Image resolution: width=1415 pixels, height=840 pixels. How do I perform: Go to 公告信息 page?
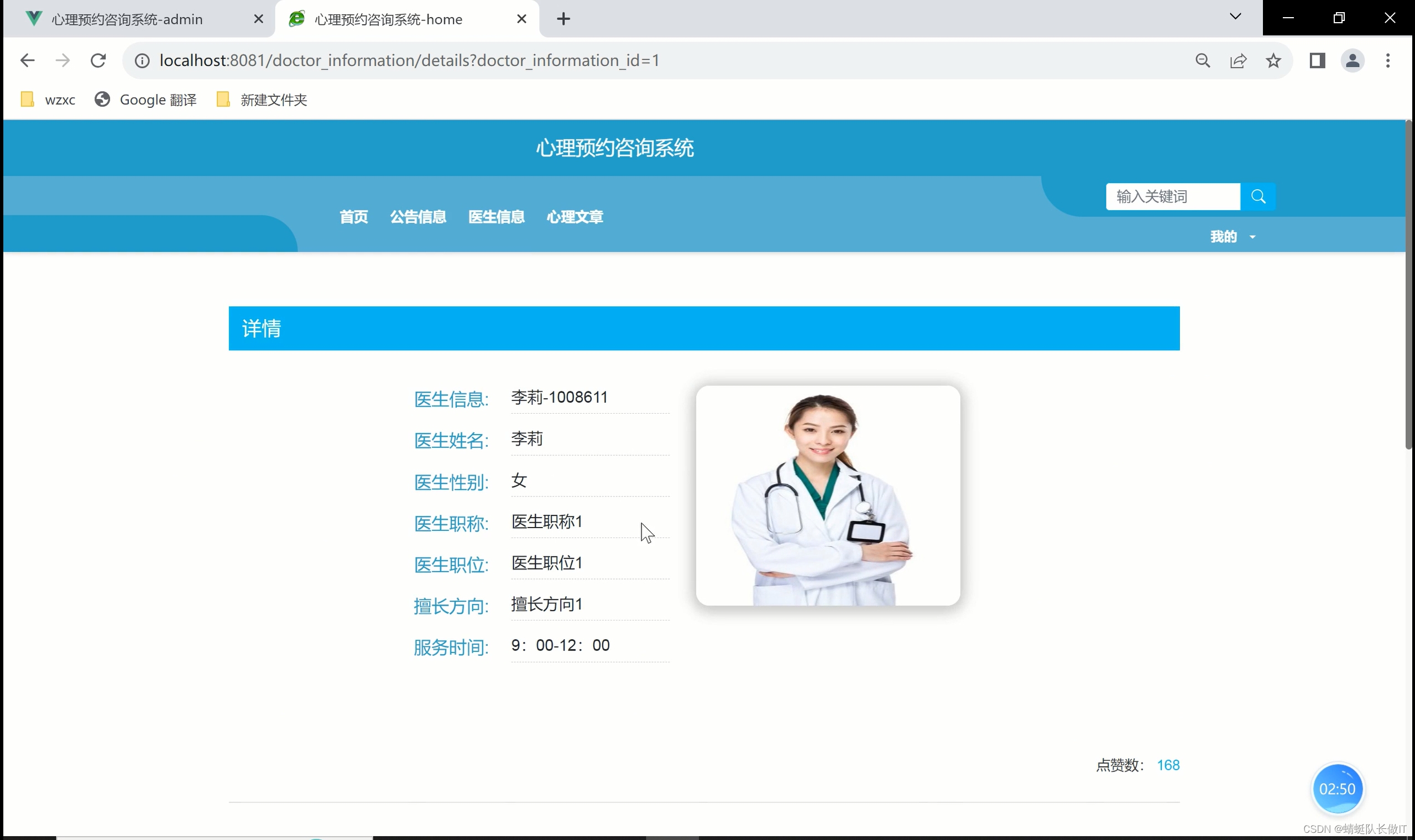(417, 217)
